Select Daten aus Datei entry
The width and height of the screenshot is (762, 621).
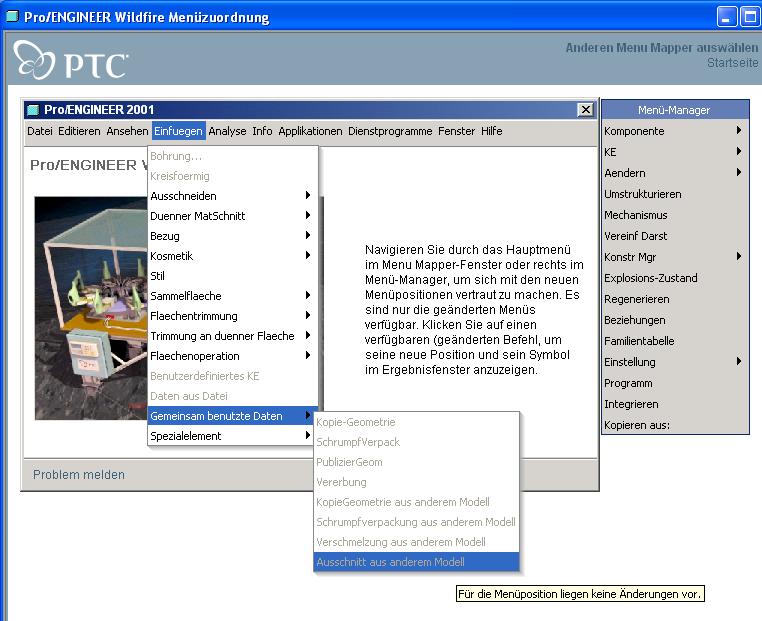click(x=233, y=396)
